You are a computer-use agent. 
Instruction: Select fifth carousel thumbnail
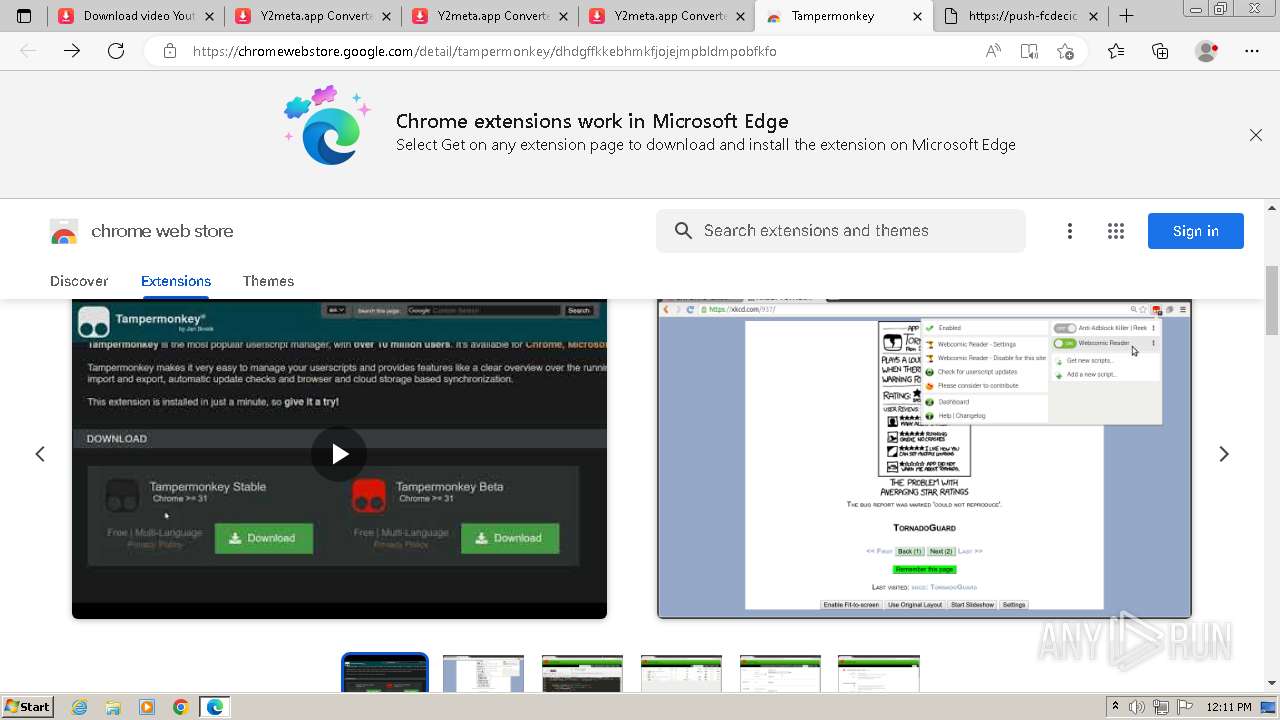[780, 673]
